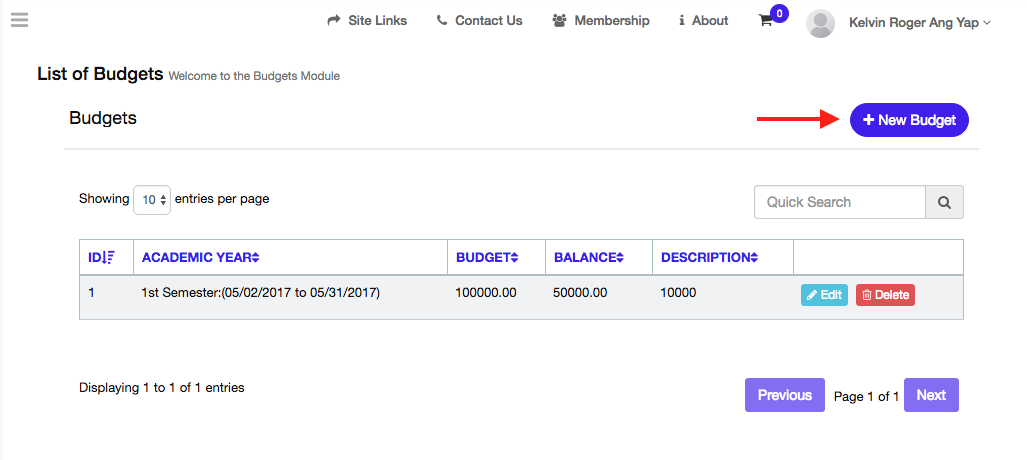The width and height of the screenshot is (1027, 460).
Task: Click the Membership group icon
Action: [x=560, y=21]
